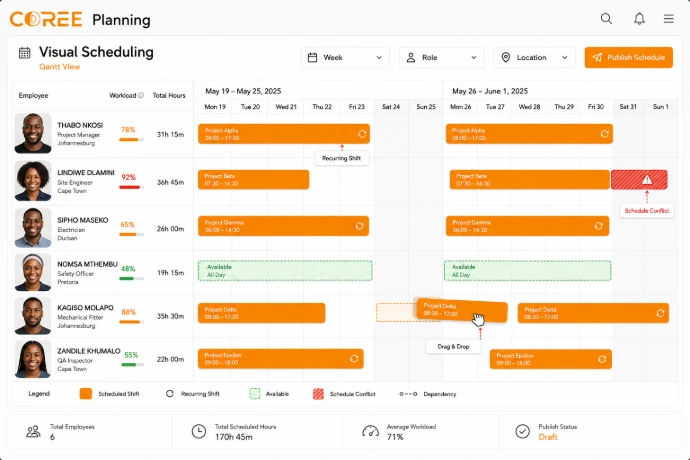Screen dimensions: 690x460
Task: Click recurring icon on Thabo's May 19 shift
Action: (362, 134)
